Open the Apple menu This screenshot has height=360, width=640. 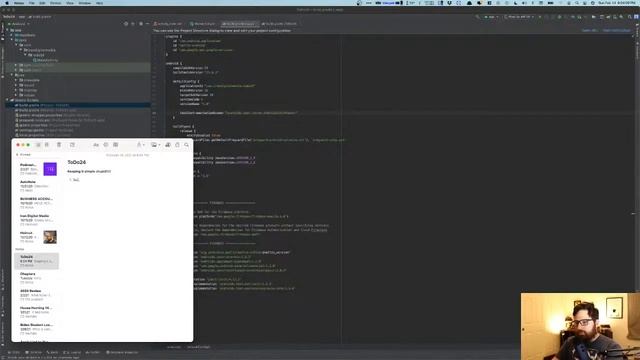tap(7, 3)
